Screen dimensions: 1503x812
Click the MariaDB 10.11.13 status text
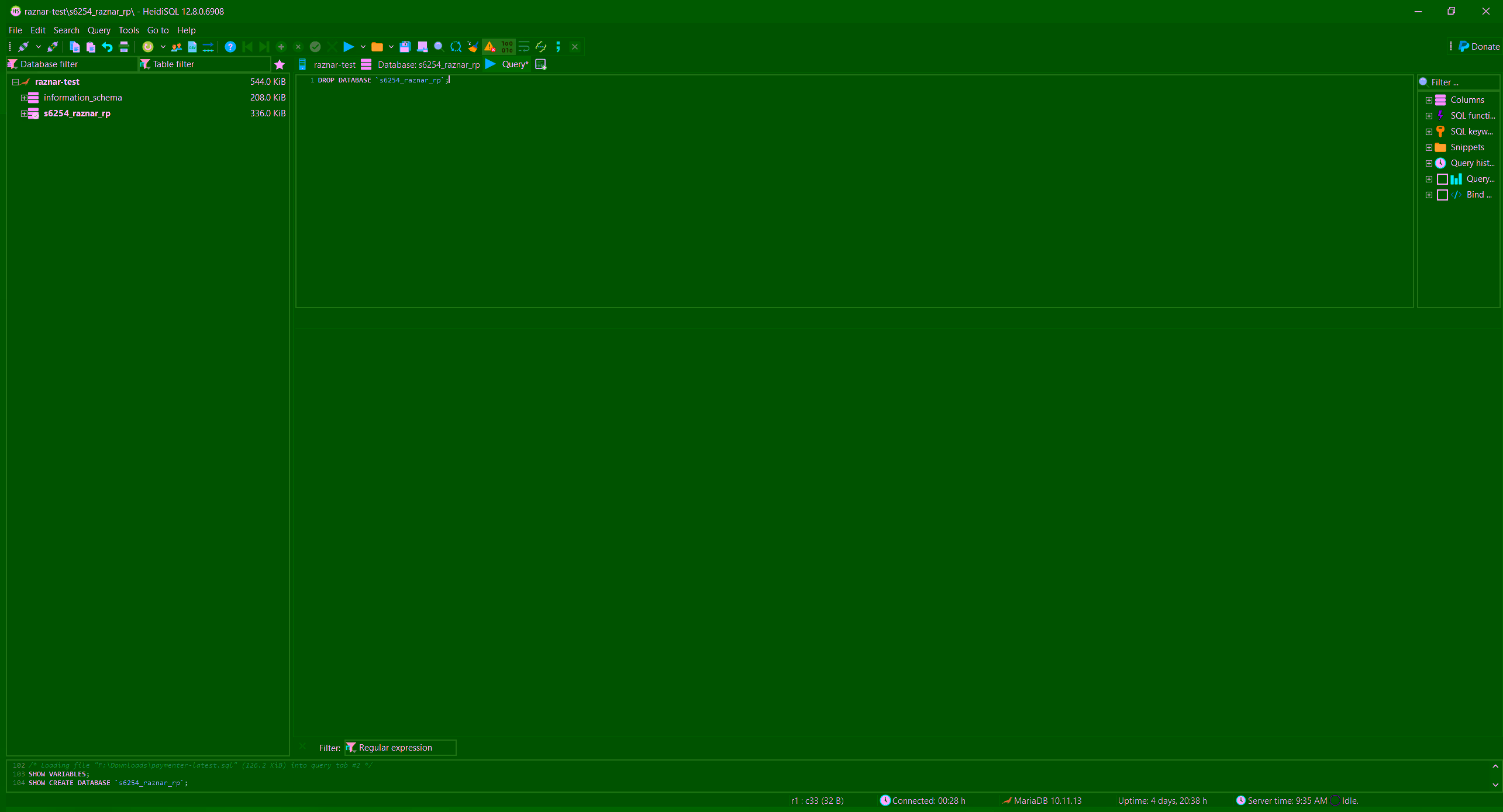pos(1047,801)
